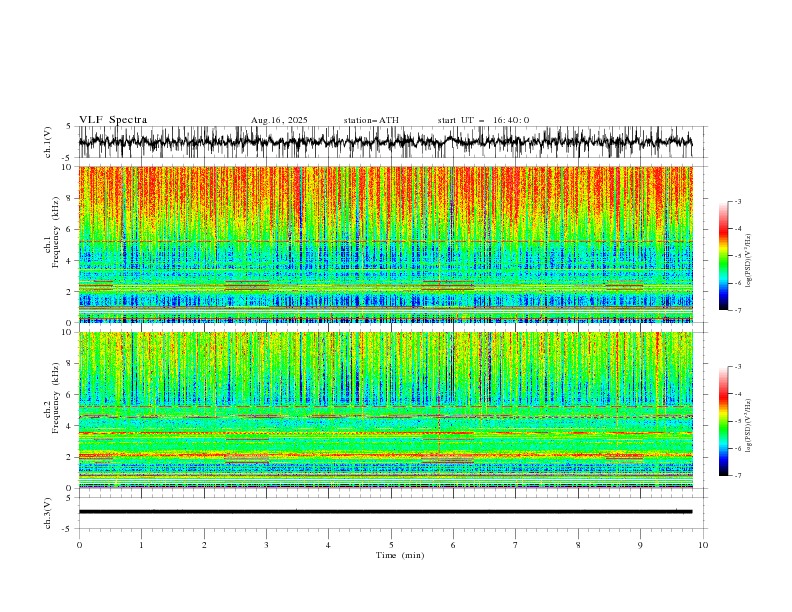Screen dimensions: 792x612
Task: Click the "2" kHz tick of ch.2 spectrogram
Action: 69,457
